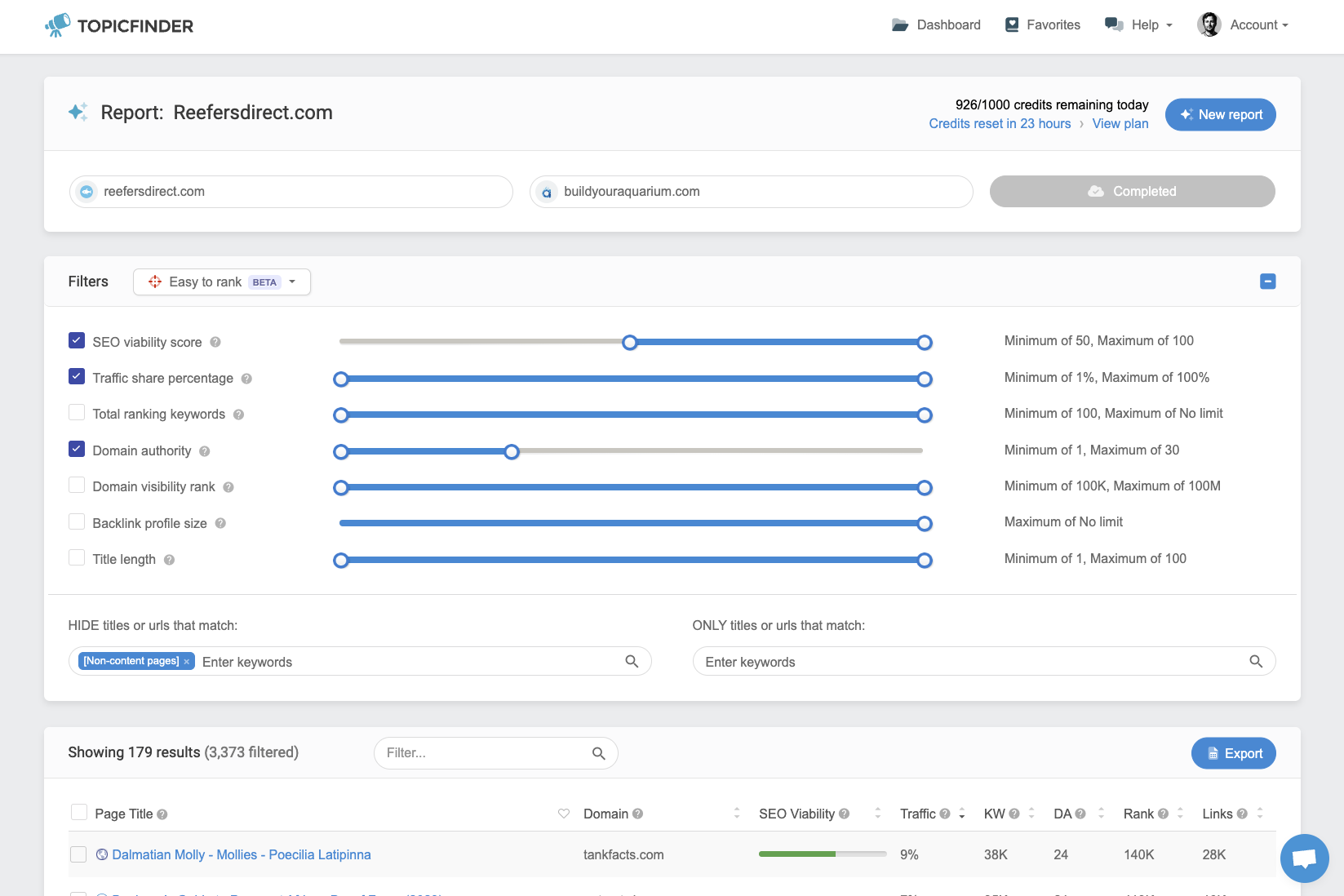1344x896 pixels.
Task: Sort results by SEO Viability arrows
Action: pyautogui.click(x=878, y=814)
